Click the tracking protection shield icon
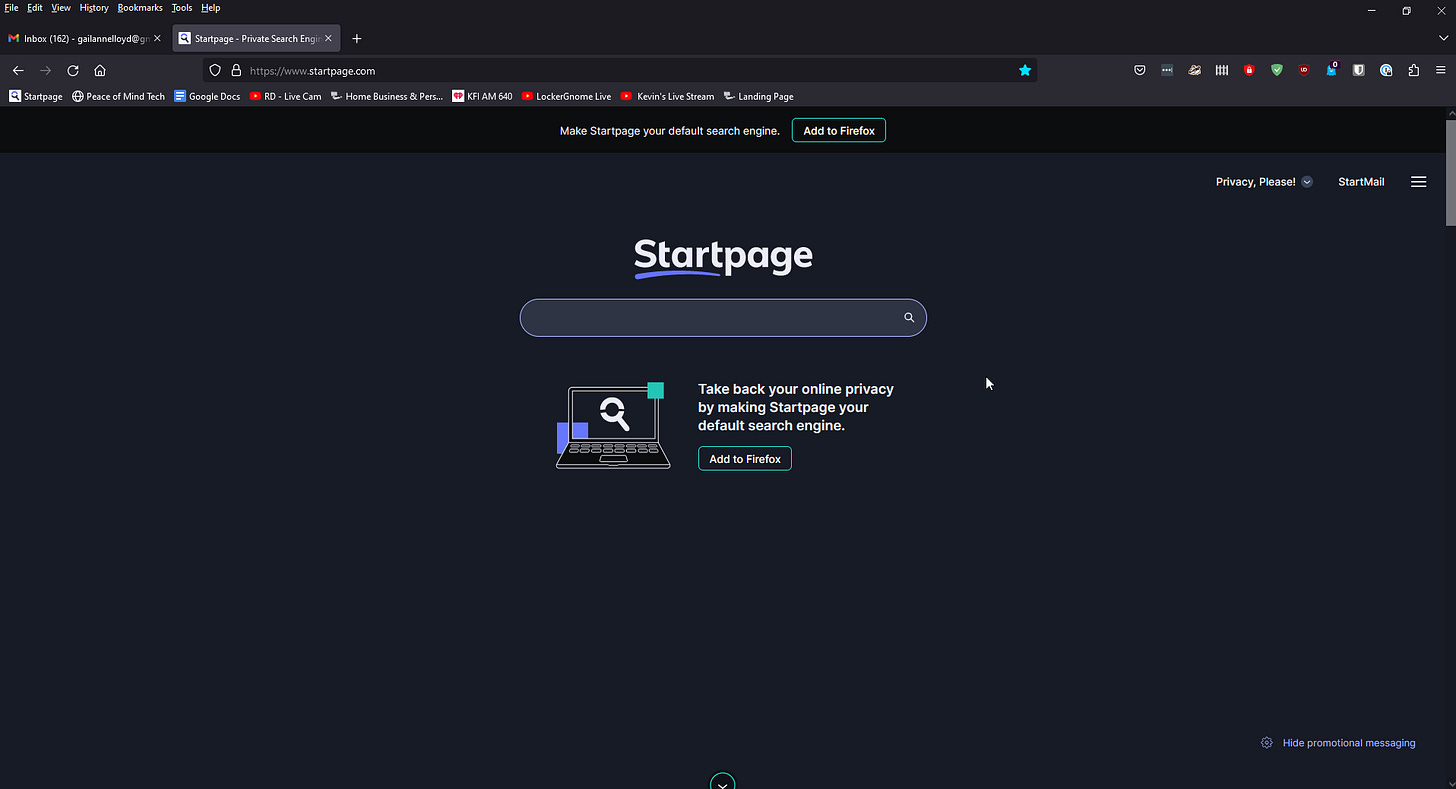Image resolution: width=1456 pixels, height=789 pixels. (215, 71)
